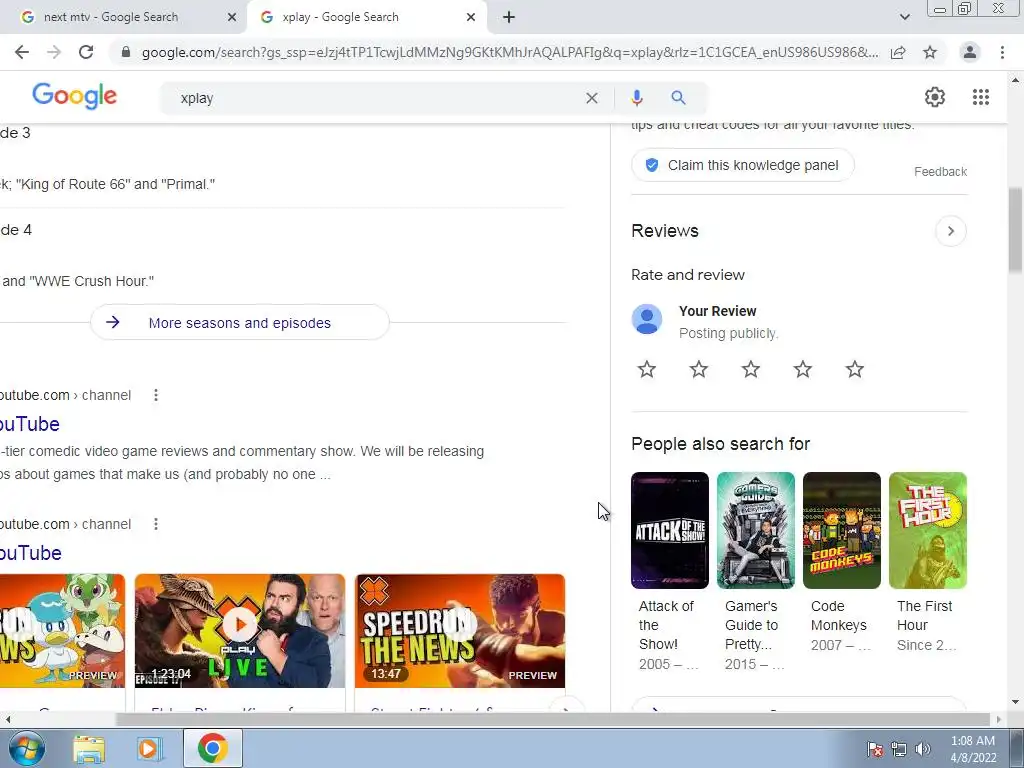Bookmark this page with the star icon

tap(930, 52)
